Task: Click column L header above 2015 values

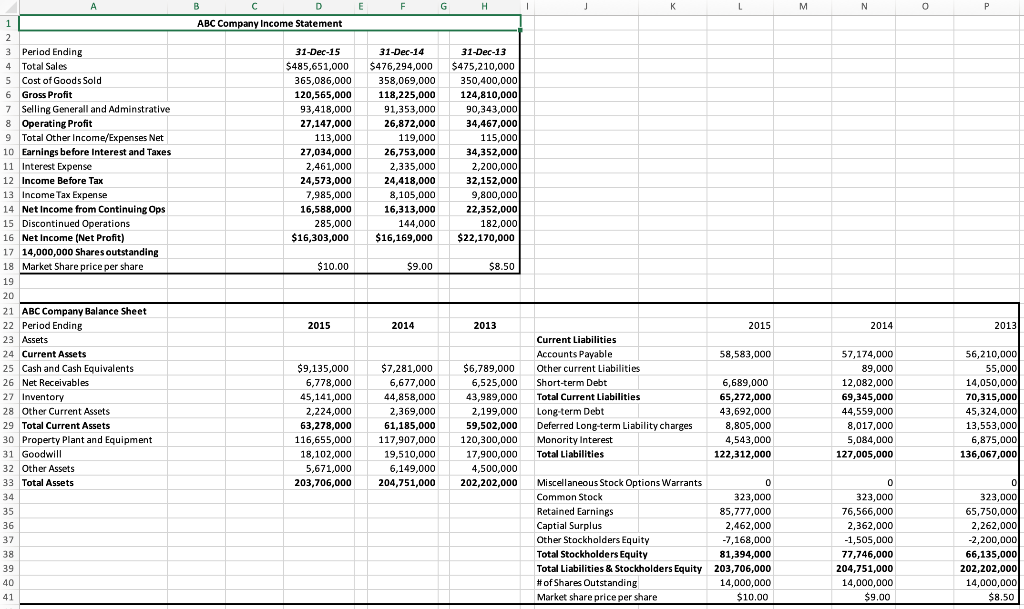Action: pos(740,6)
